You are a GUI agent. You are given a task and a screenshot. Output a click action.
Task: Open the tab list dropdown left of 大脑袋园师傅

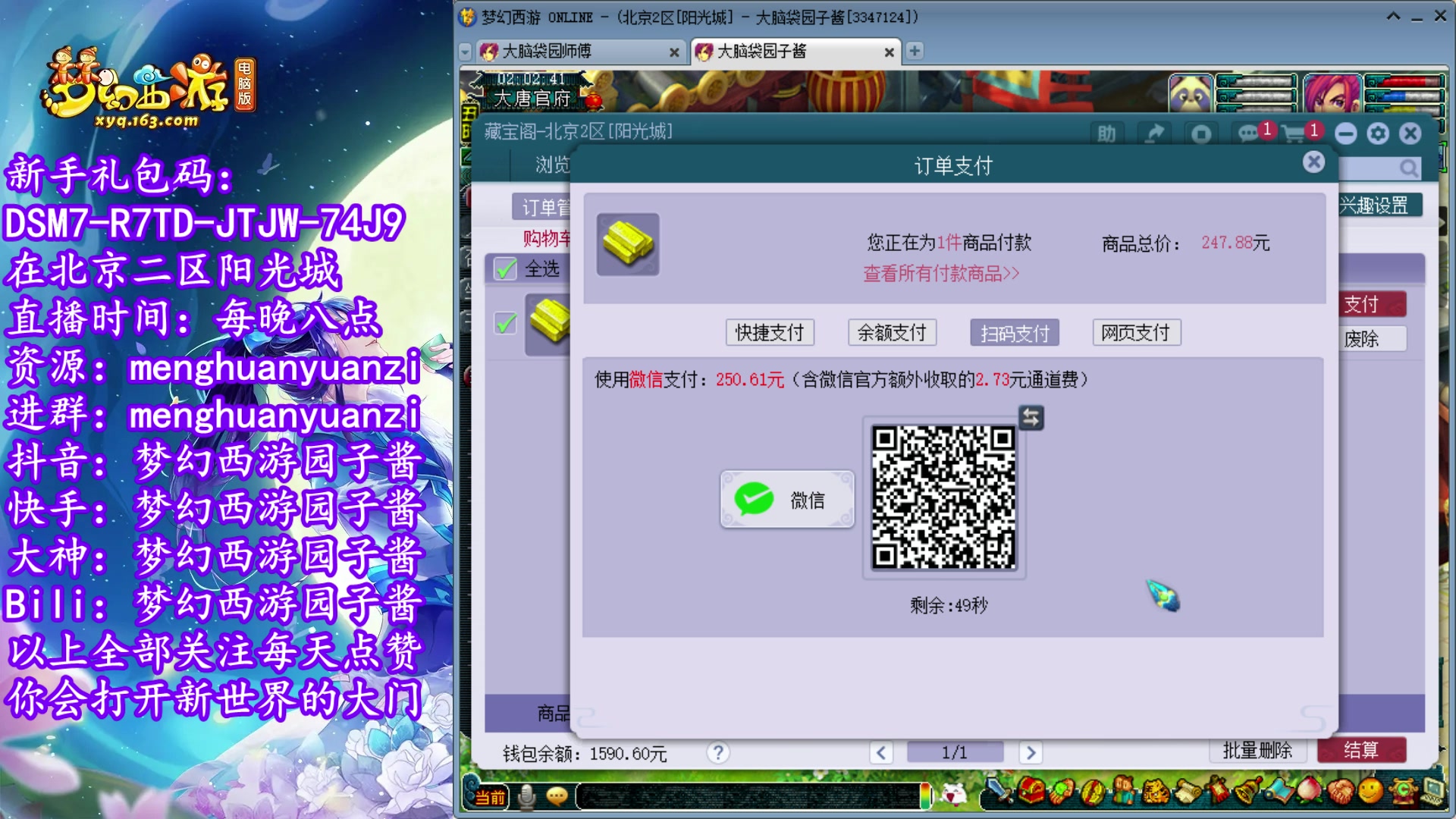click(x=466, y=52)
